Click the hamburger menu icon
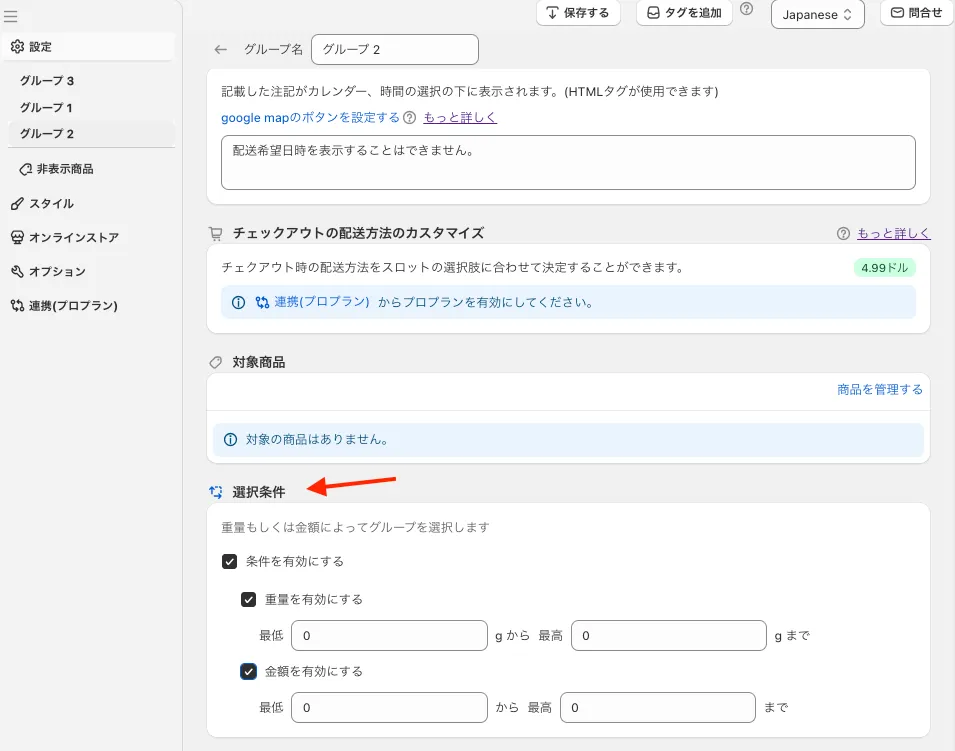The height and width of the screenshot is (751, 955). point(11,17)
